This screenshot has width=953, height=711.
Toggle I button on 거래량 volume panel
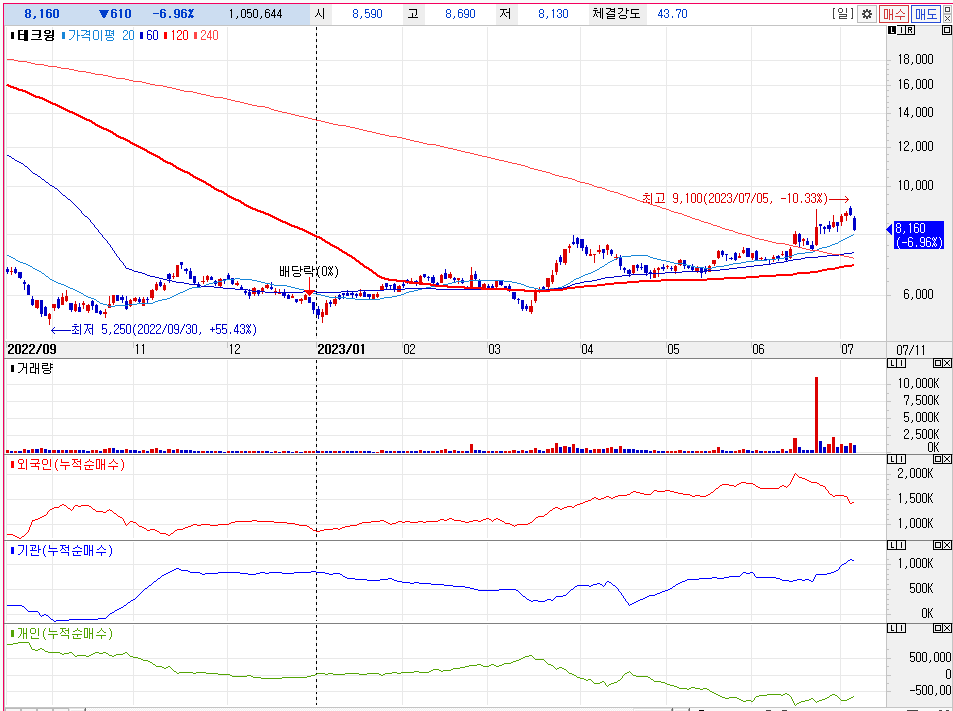point(901,363)
